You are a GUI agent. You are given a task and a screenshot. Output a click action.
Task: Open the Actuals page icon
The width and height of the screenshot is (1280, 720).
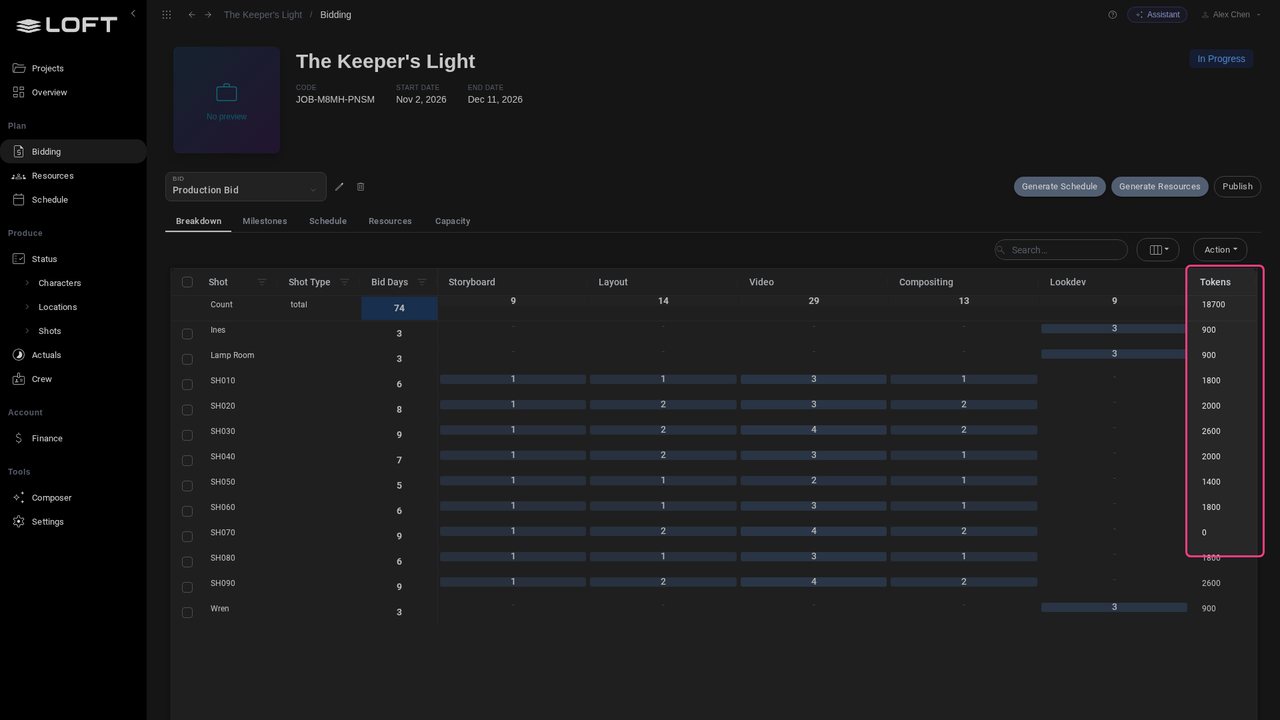[18, 355]
